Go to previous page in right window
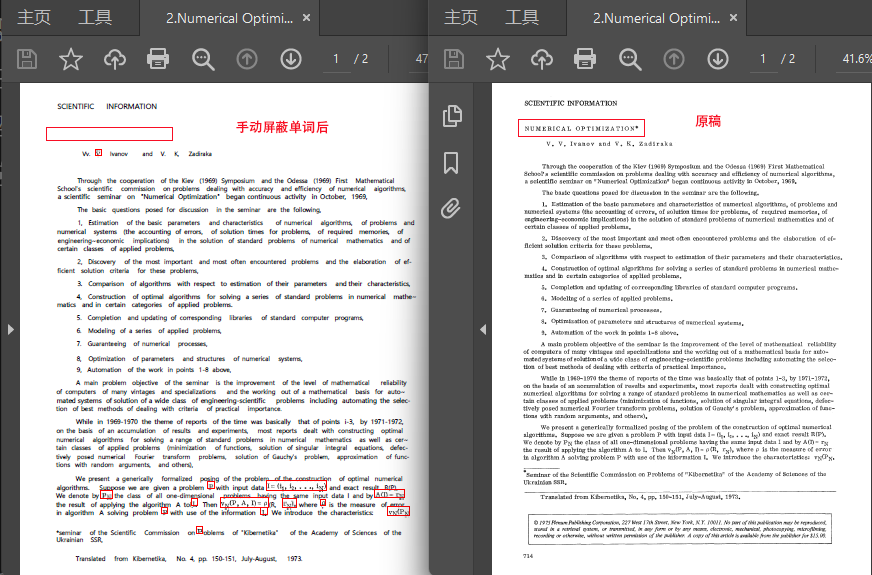The height and width of the screenshot is (575, 872). [674, 59]
